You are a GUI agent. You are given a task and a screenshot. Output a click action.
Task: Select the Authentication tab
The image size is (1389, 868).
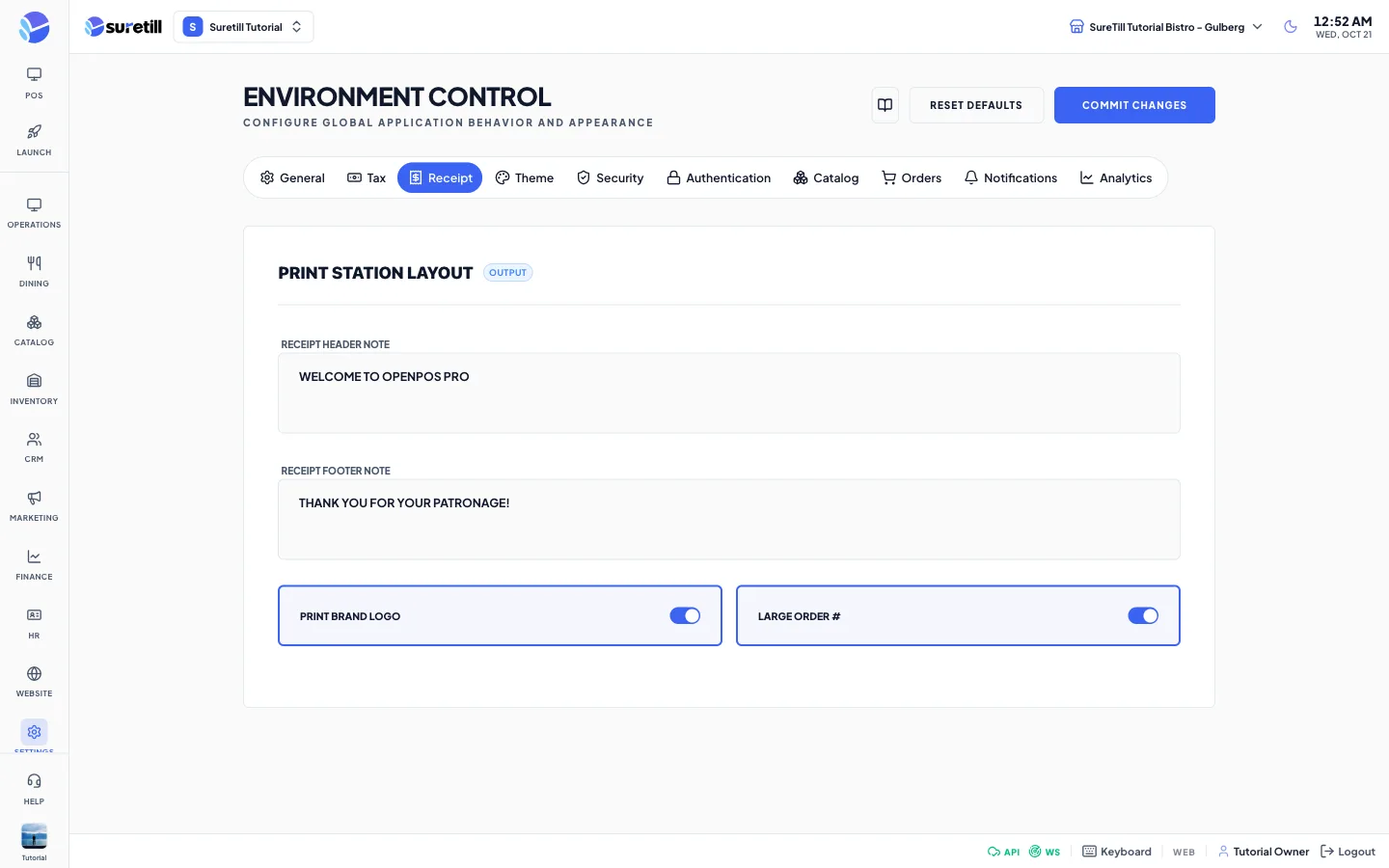(719, 177)
